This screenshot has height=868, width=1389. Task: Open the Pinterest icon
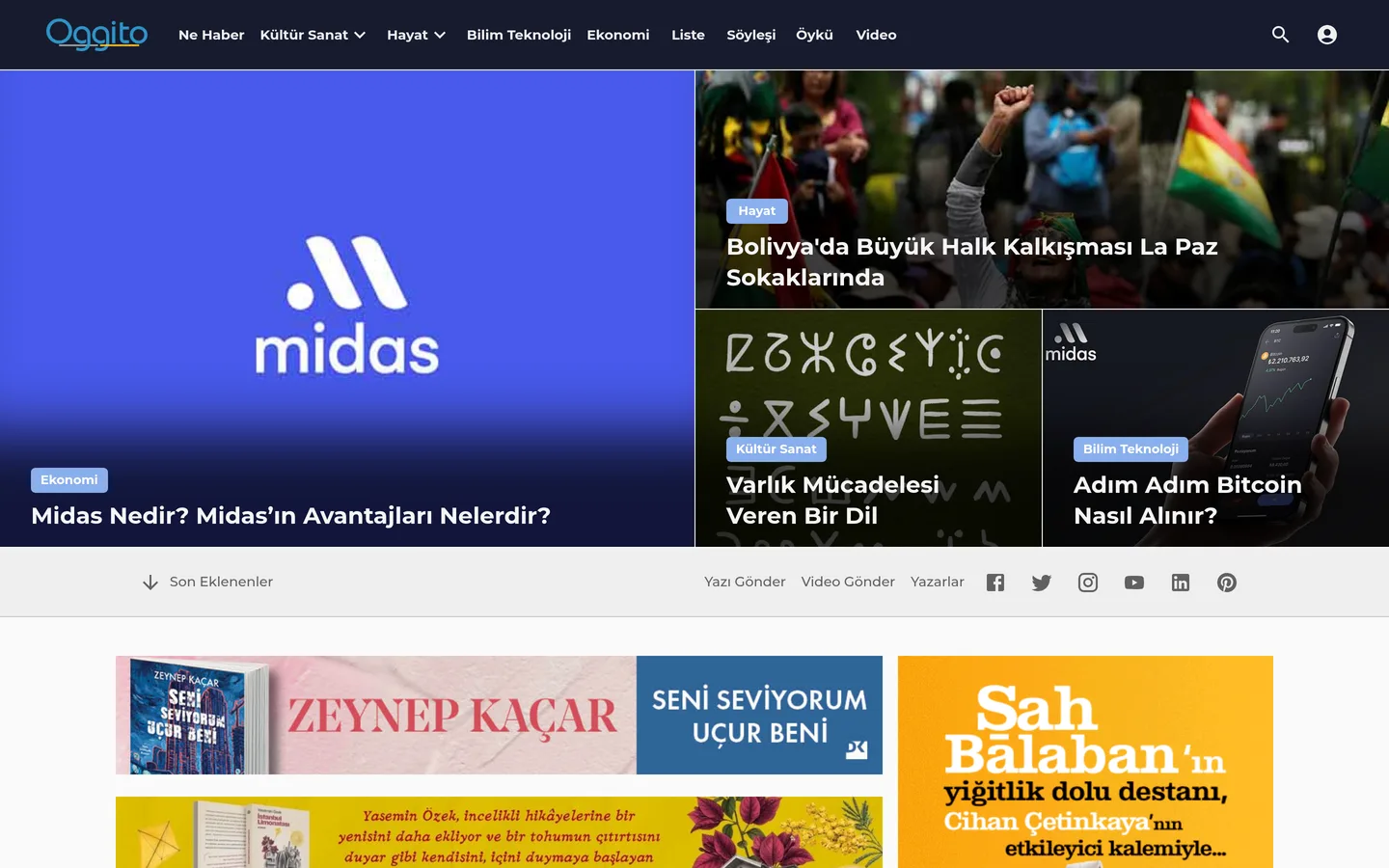(1227, 583)
